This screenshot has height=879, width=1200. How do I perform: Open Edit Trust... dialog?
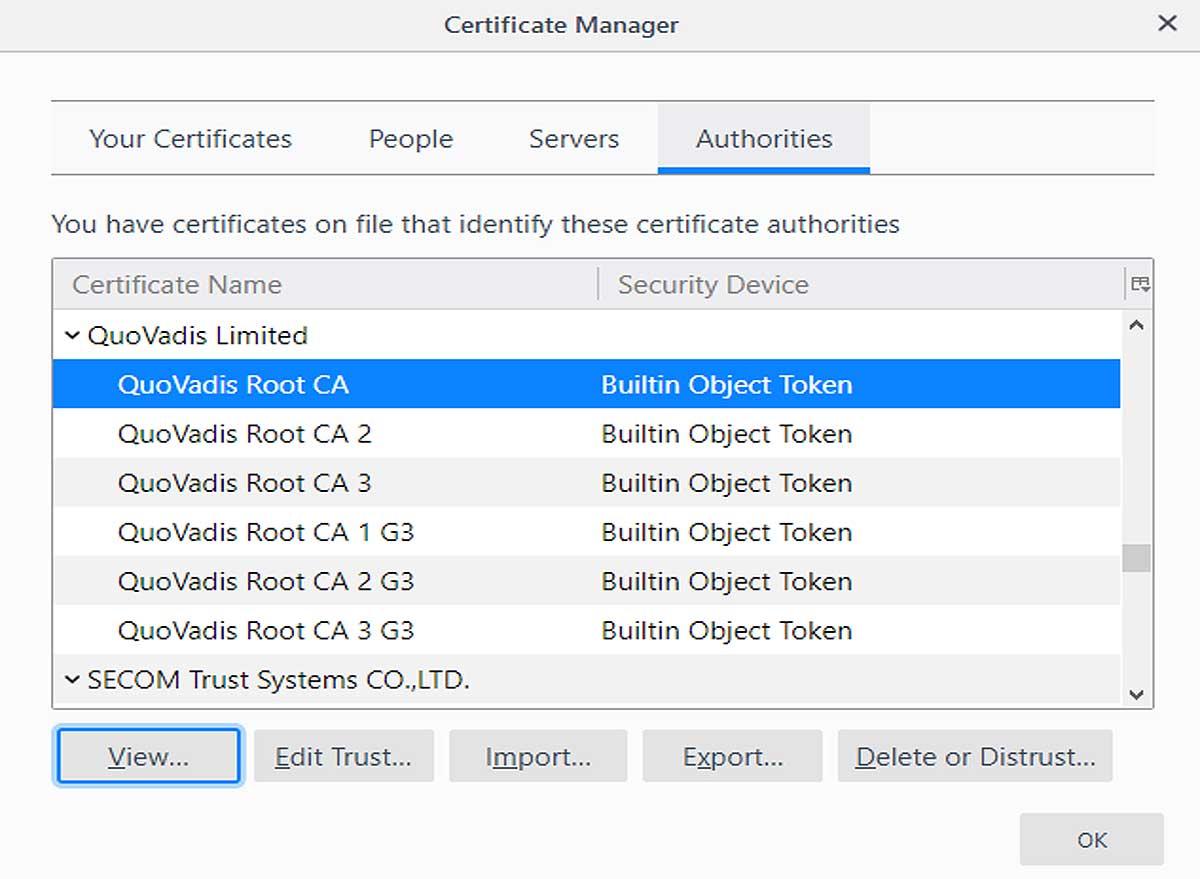343,756
